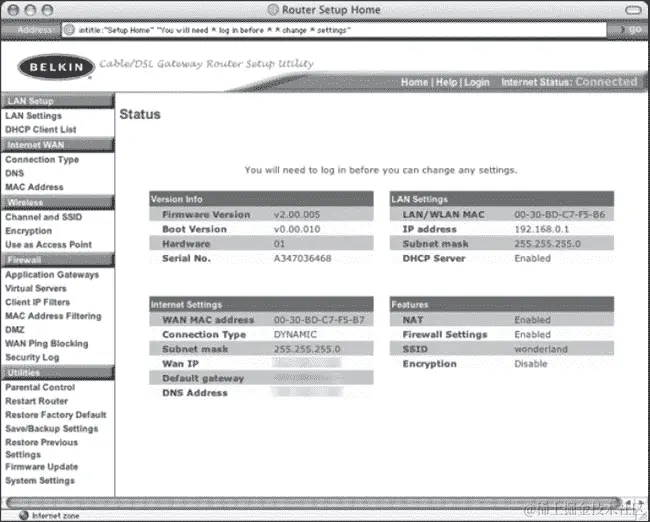The width and height of the screenshot is (650, 522).
Task: Open Virtual Servers page
Action: tap(36, 289)
